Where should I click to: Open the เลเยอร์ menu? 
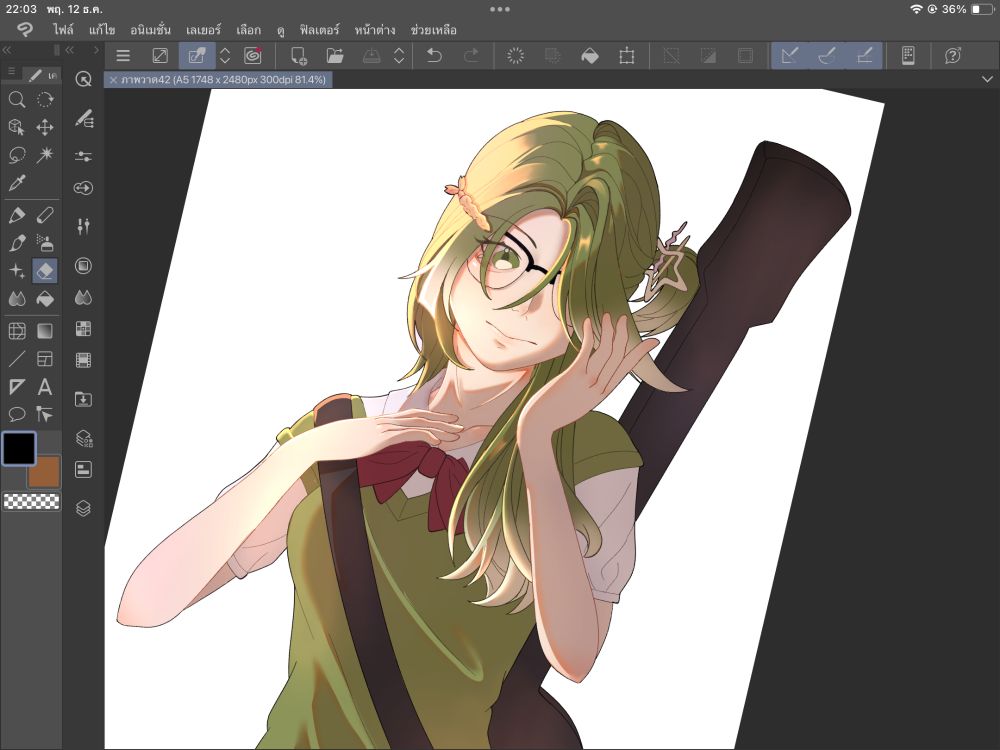[x=203, y=30]
